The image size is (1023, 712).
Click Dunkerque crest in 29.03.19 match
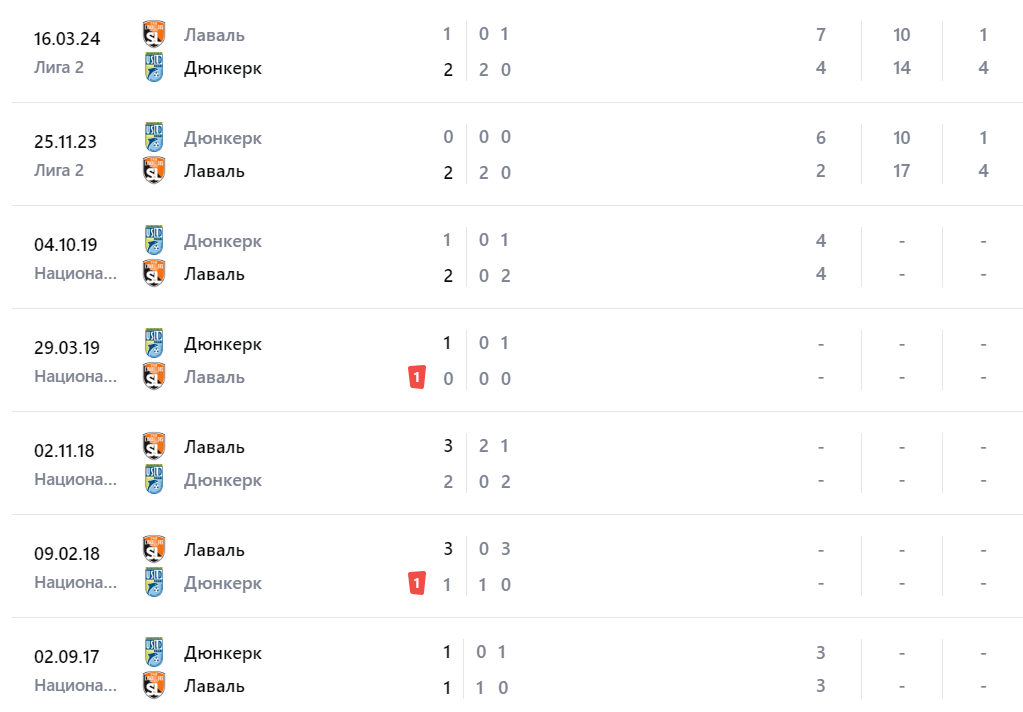[x=154, y=344]
